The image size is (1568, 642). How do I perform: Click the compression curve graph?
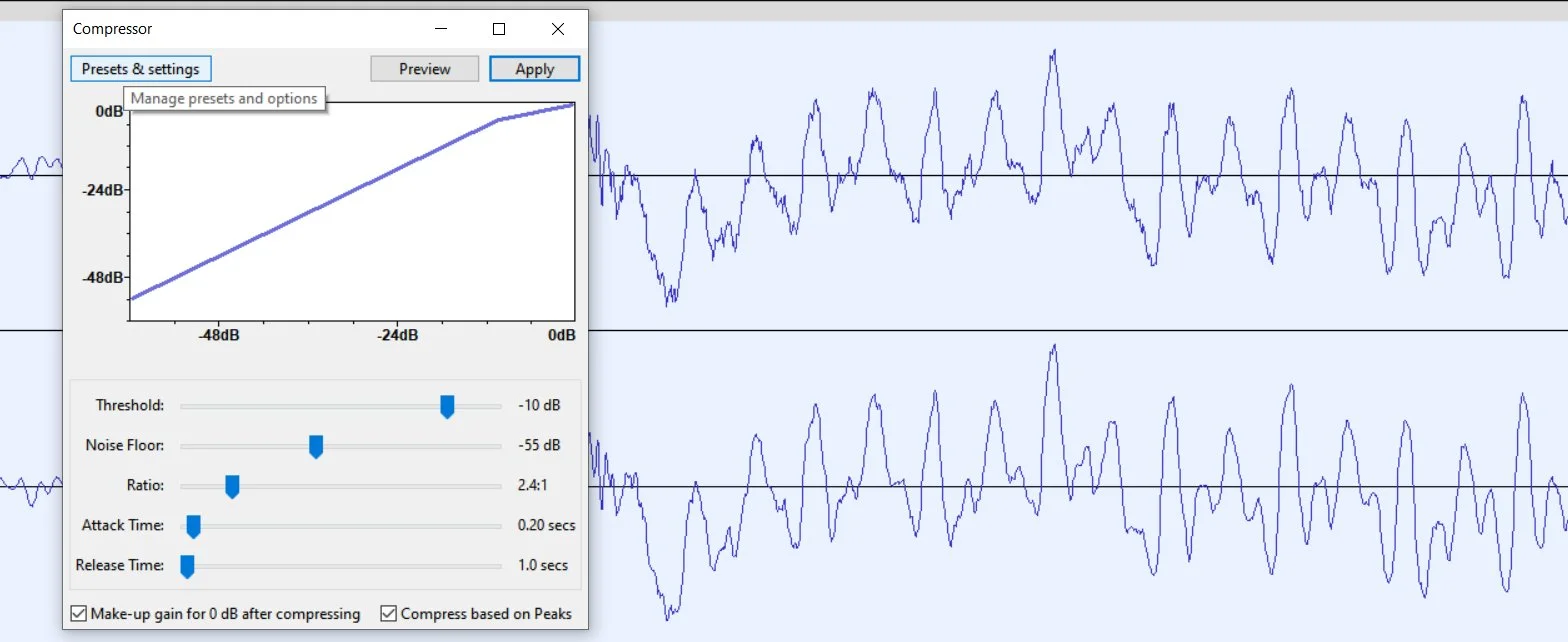(352, 211)
